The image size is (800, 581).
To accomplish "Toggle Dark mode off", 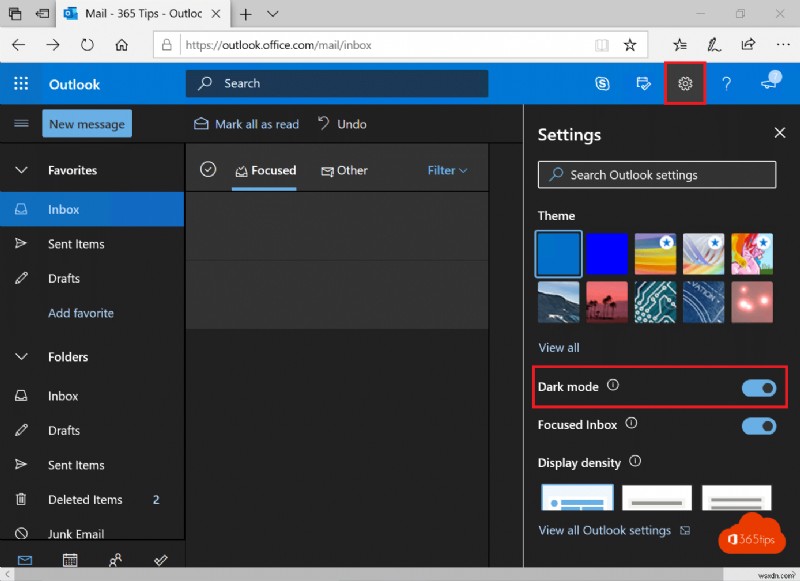I will coord(759,388).
